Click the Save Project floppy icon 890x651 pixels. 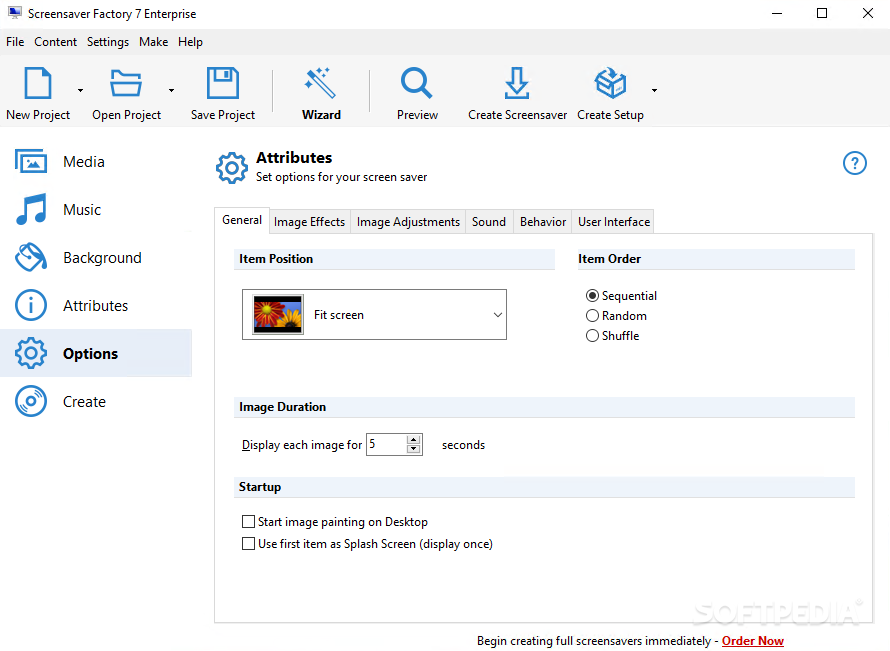pyautogui.click(x=222, y=83)
